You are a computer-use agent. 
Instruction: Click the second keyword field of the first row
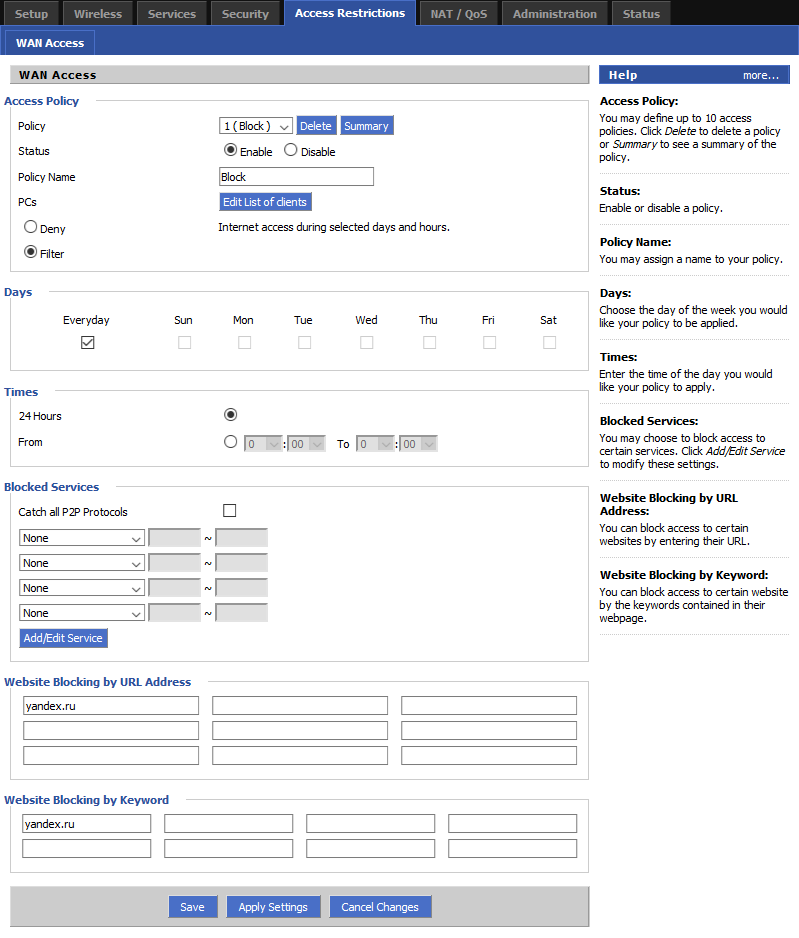(x=228, y=824)
